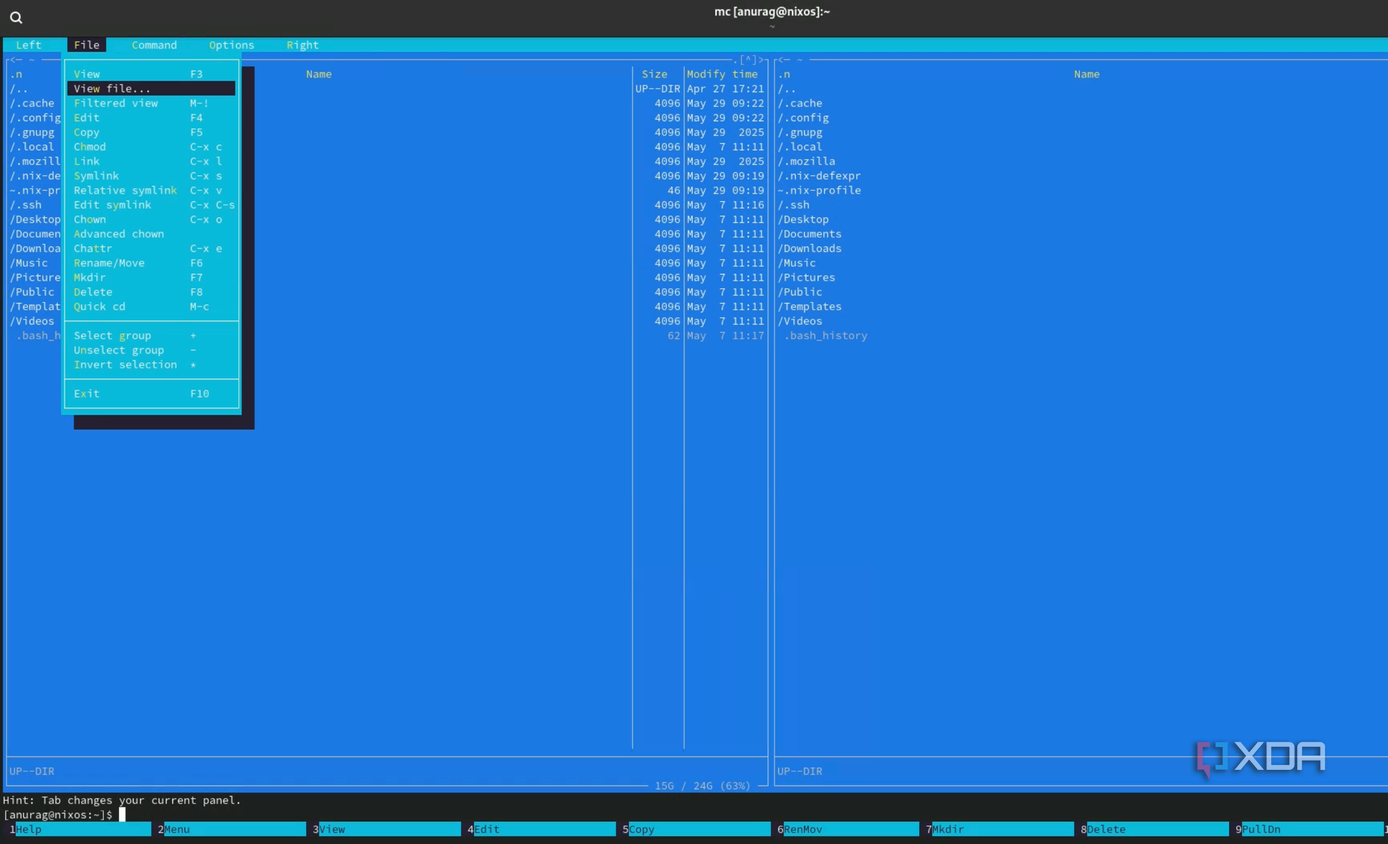This screenshot has width=1388, height=844.
Task: Click the 1Help function key button
Action: pos(80,829)
